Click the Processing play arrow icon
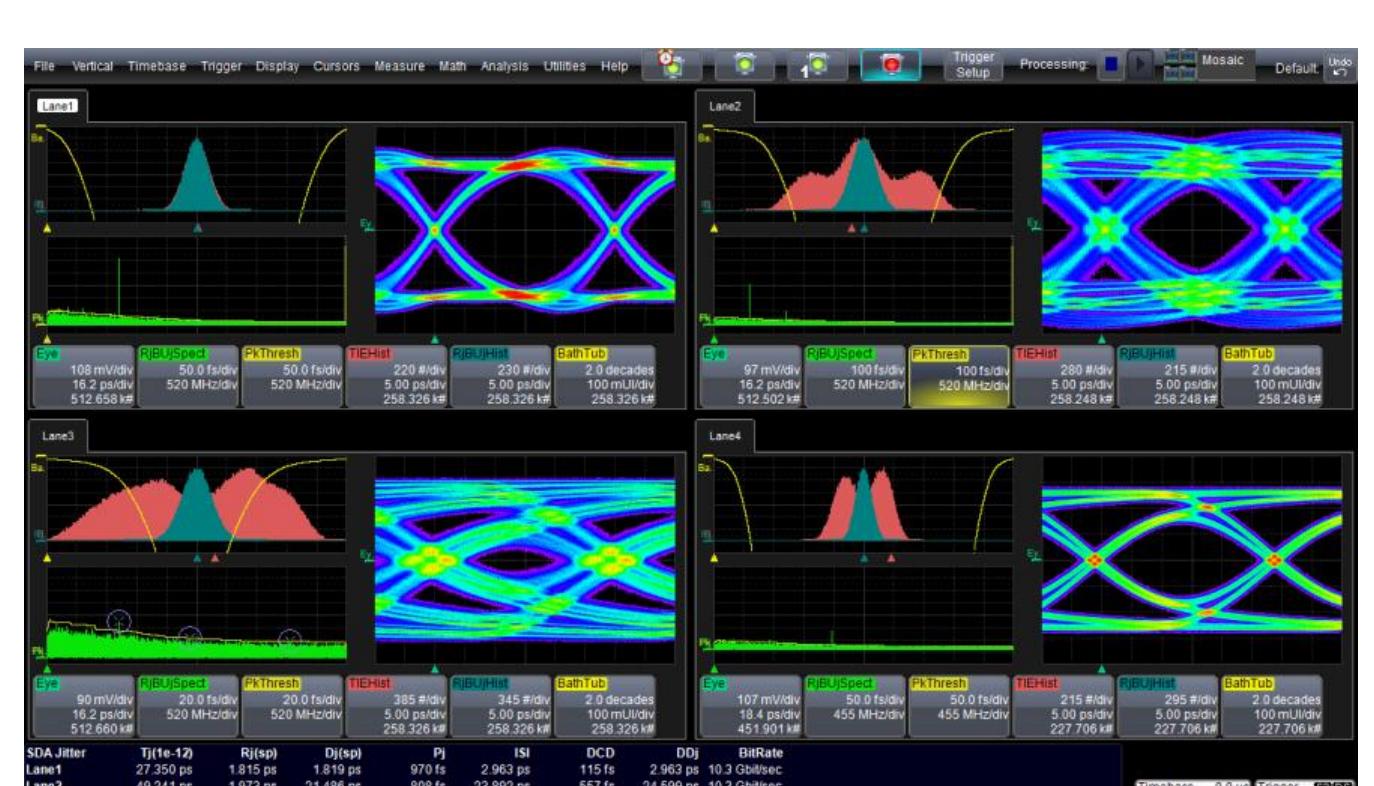The image size is (1374, 786). pyautogui.click(x=1140, y=63)
